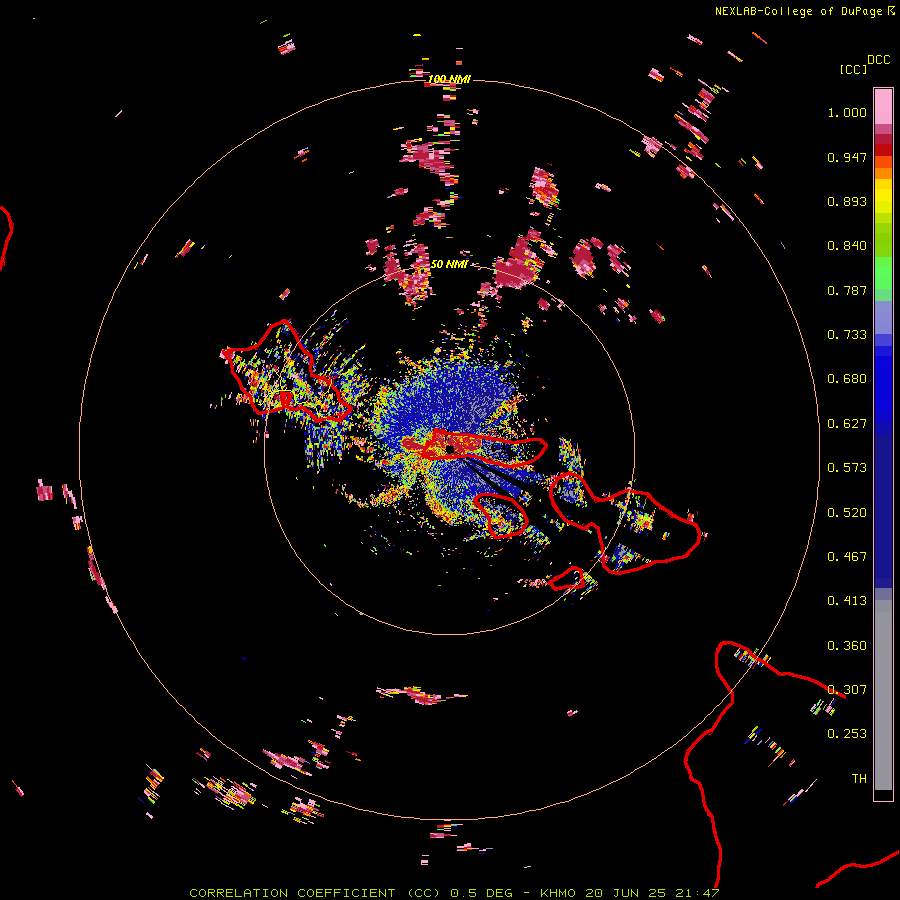Click the 100 NMI range ring label
The height and width of the screenshot is (900, 900).
tap(449, 79)
